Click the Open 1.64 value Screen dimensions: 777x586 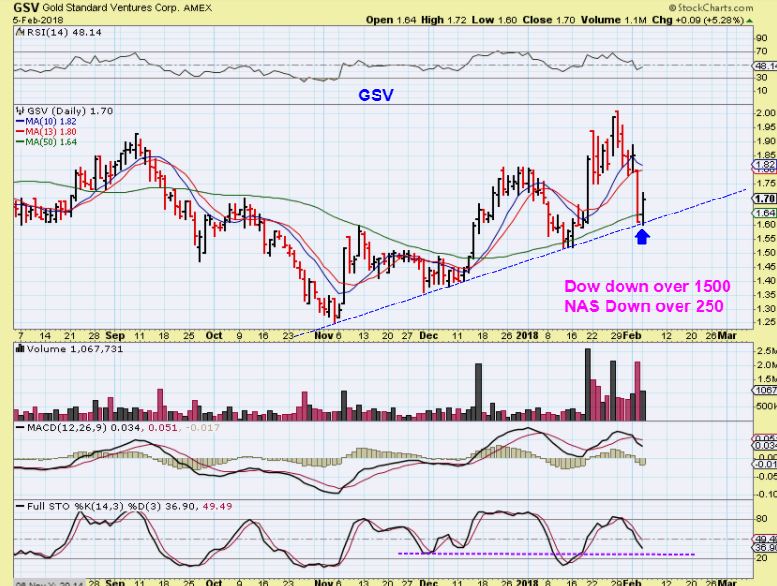tap(391, 20)
